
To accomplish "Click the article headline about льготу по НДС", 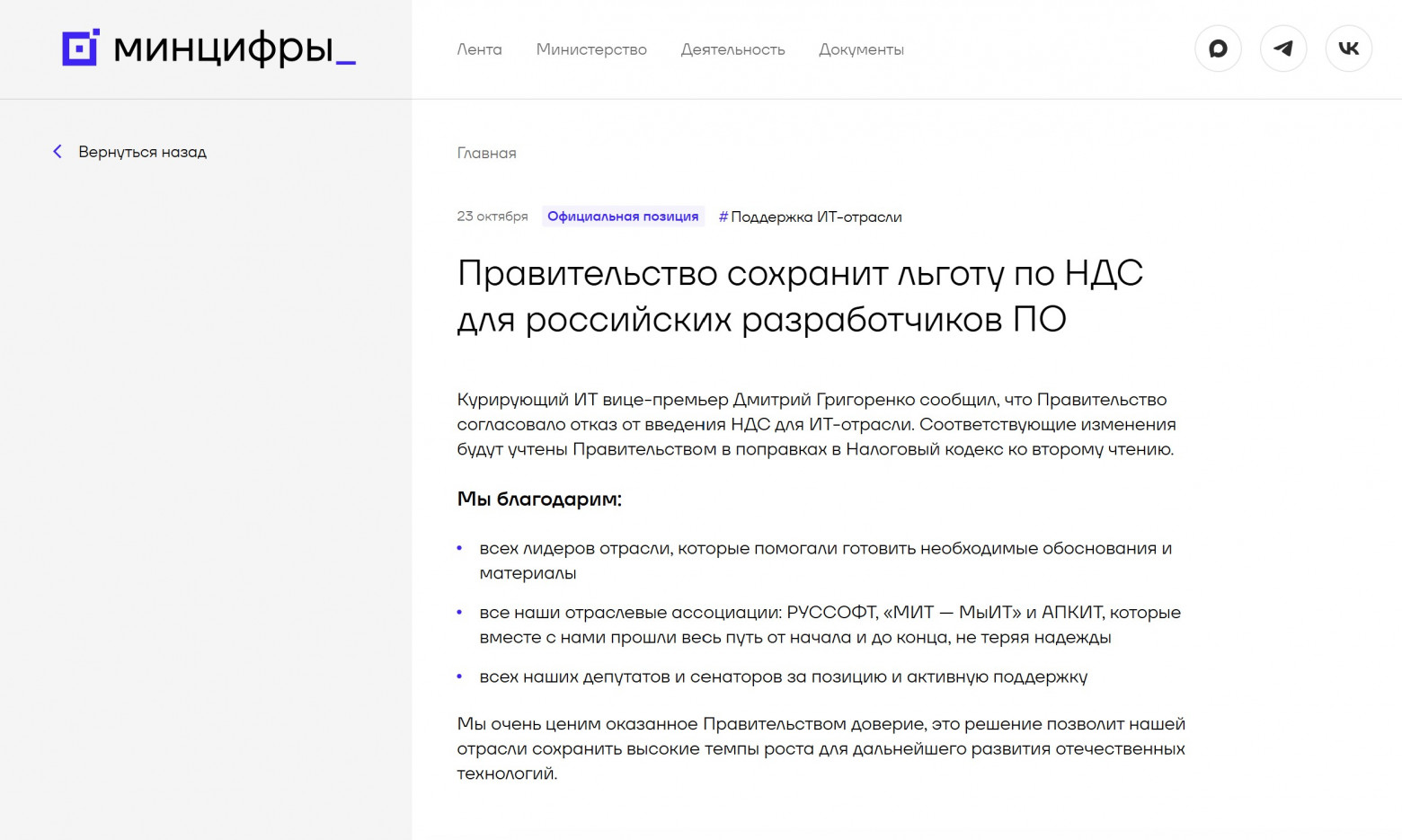I will pos(800,296).
